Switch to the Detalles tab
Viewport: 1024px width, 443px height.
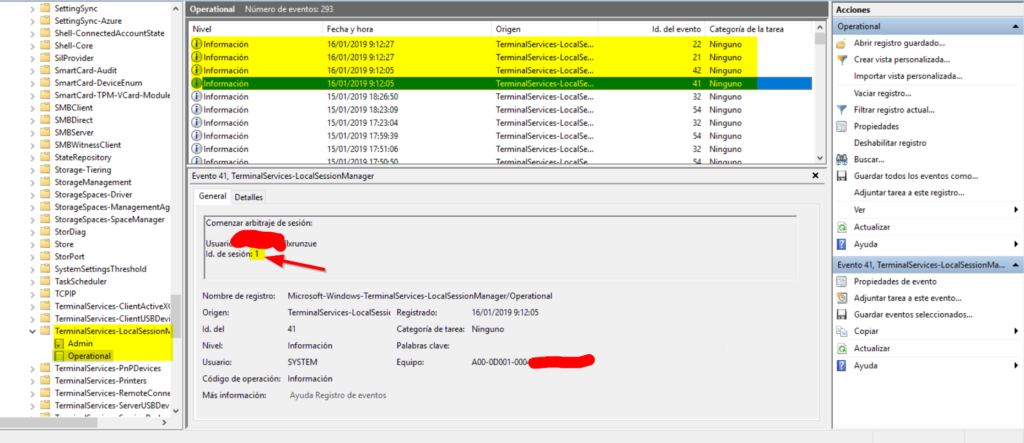pos(248,197)
